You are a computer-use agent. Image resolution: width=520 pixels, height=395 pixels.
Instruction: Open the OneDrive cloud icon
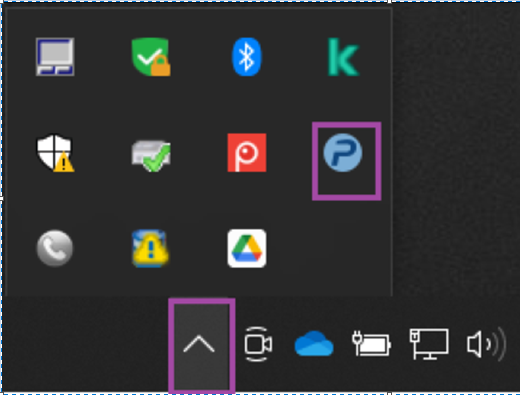pyautogui.click(x=314, y=343)
